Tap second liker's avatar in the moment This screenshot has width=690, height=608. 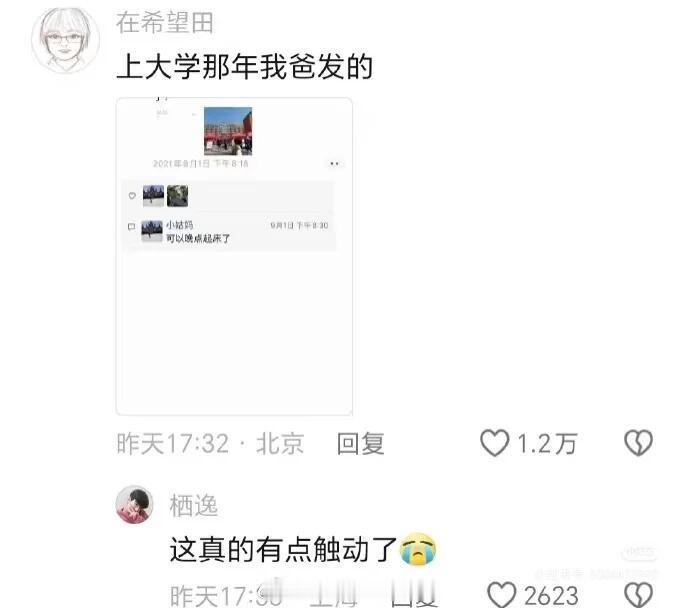tap(177, 196)
